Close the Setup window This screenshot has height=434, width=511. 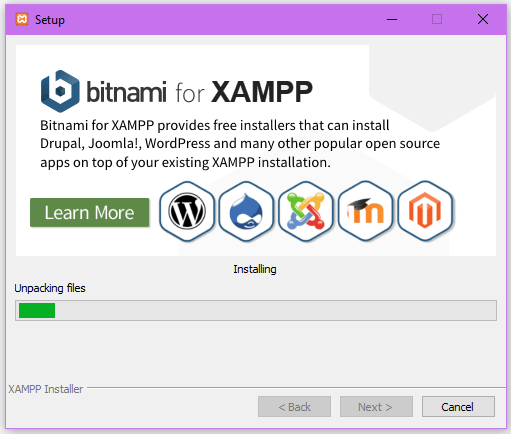tap(483, 19)
